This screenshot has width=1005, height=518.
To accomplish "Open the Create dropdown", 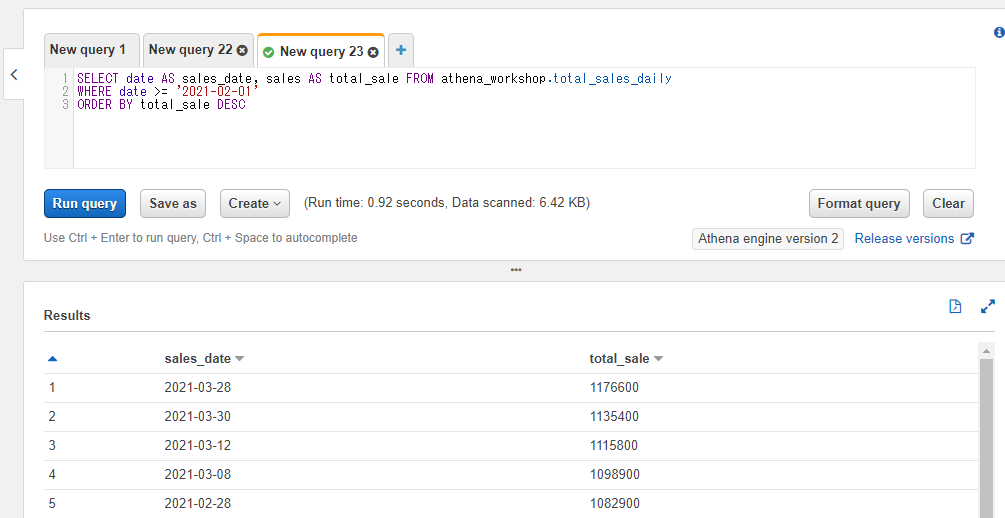I will coord(254,203).
